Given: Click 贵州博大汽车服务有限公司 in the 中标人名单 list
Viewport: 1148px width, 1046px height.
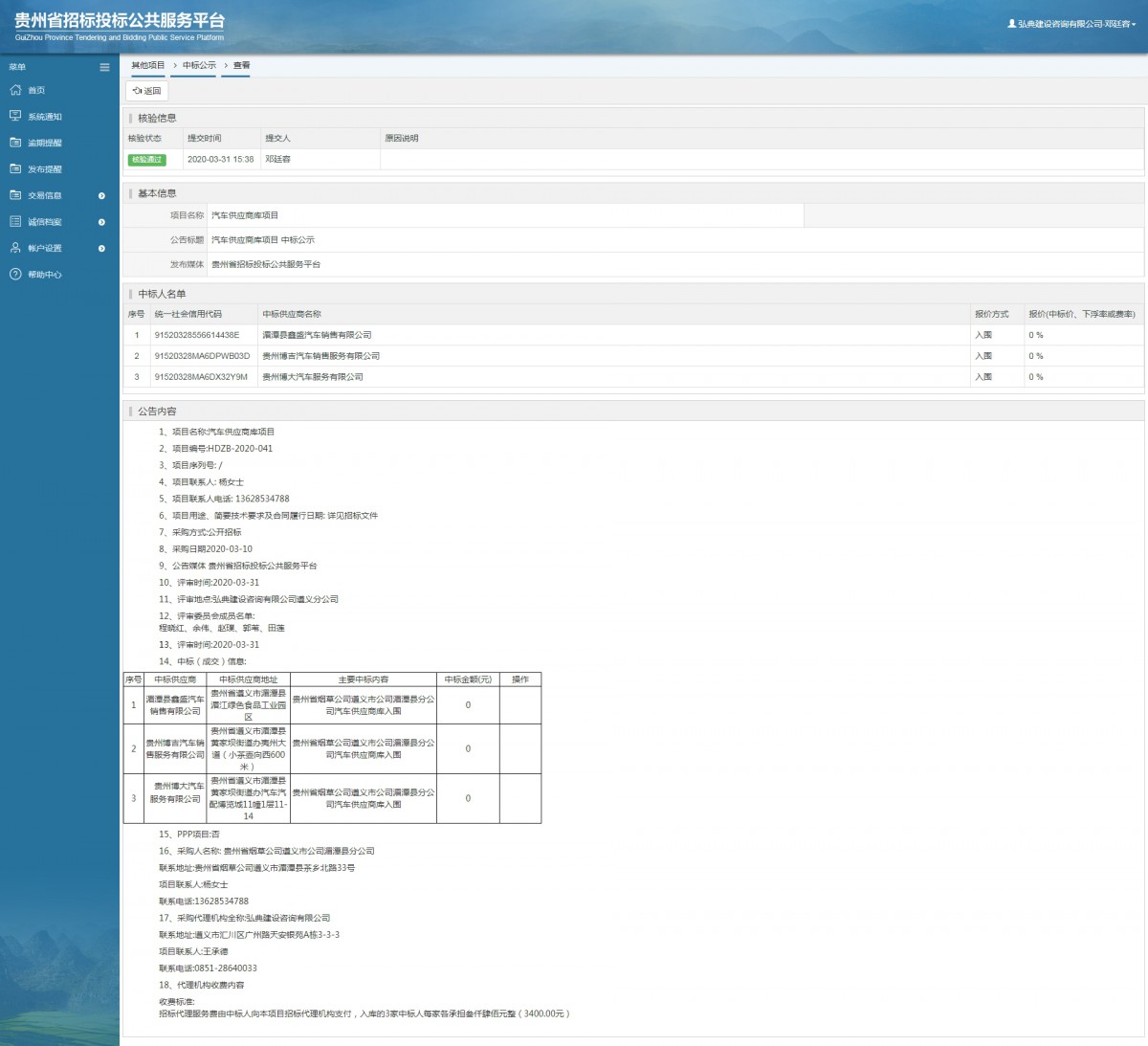Looking at the screenshot, I should pyautogui.click(x=313, y=377).
